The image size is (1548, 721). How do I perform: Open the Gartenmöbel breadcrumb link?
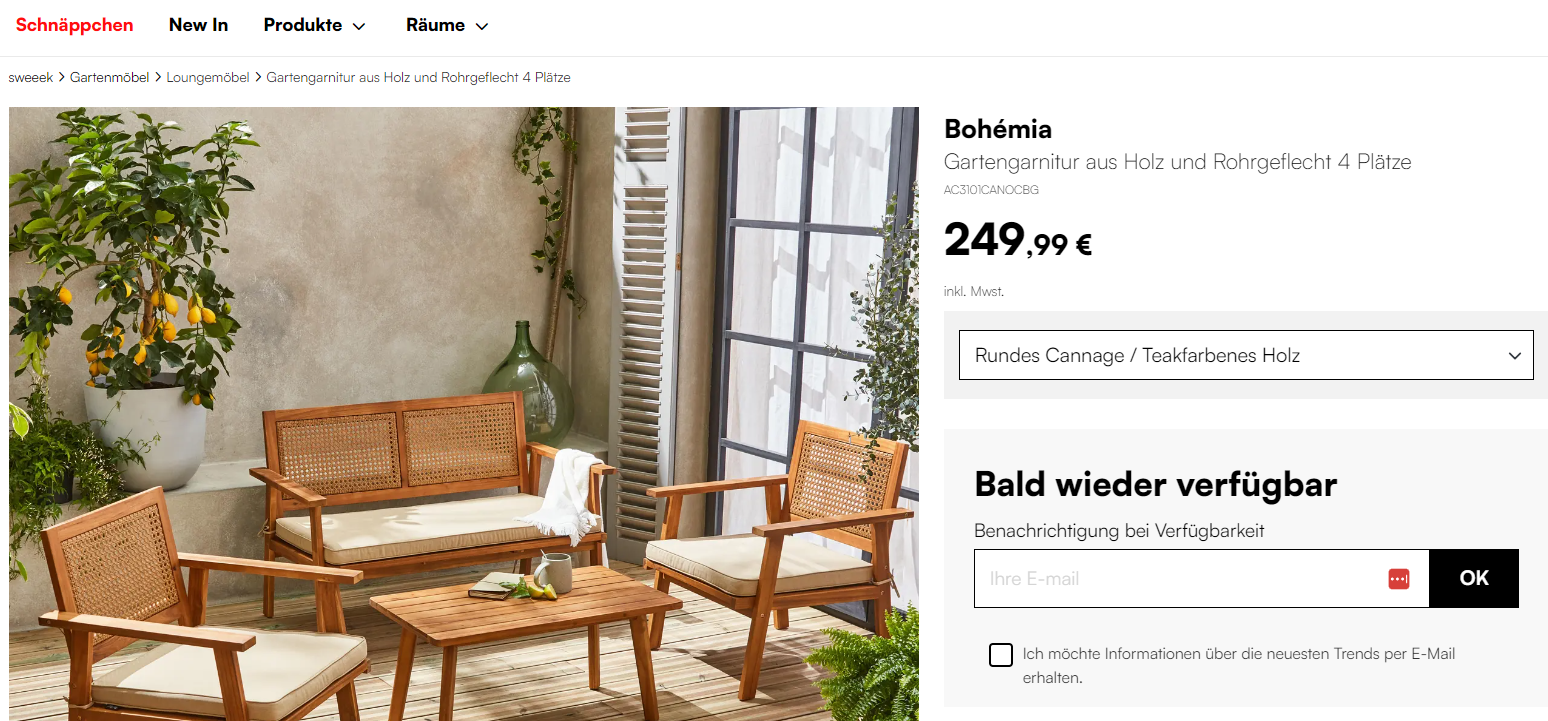pyautogui.click(x=110, y=77)
